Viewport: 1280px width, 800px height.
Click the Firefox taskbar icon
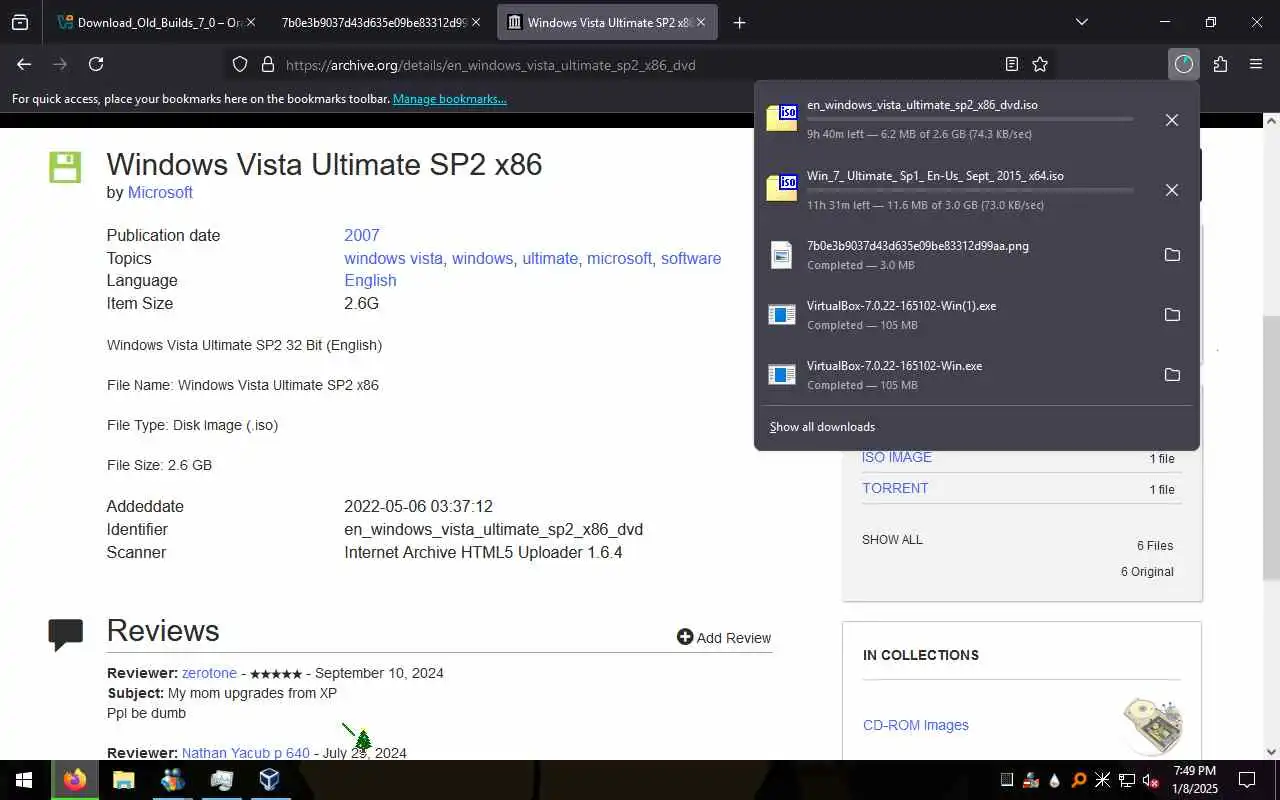tap(75, 780)
